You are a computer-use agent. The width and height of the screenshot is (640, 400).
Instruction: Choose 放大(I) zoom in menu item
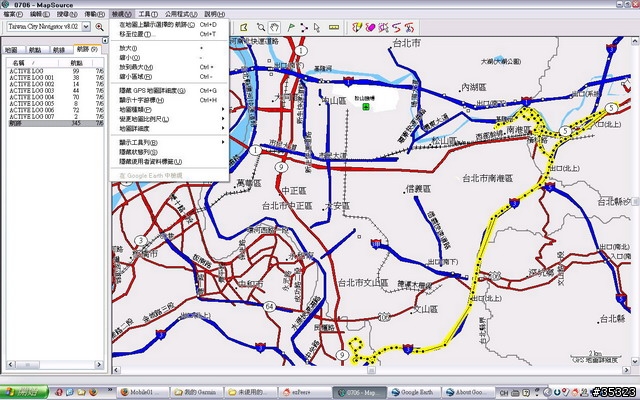pyautogui.click(x=169, y=48)
